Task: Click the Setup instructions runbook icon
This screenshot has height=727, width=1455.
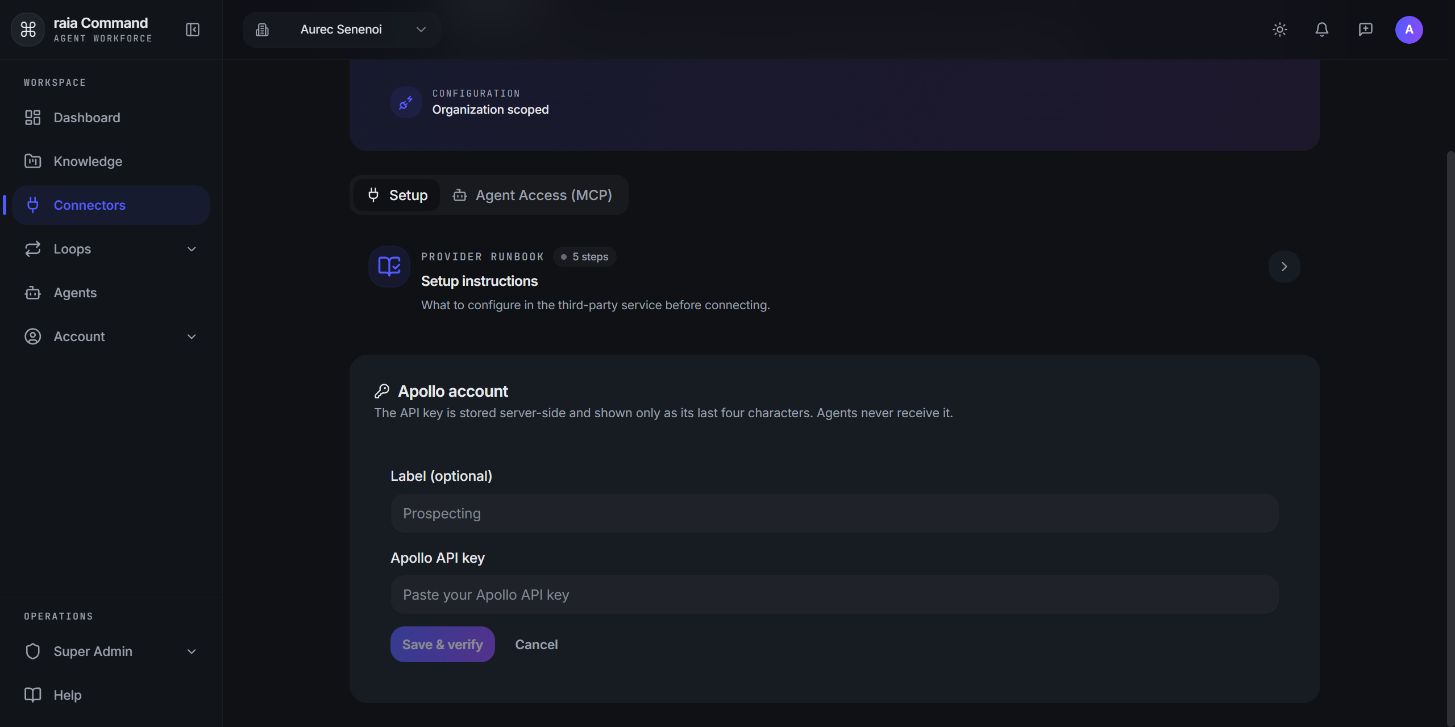Action: (x=389, y=267)
